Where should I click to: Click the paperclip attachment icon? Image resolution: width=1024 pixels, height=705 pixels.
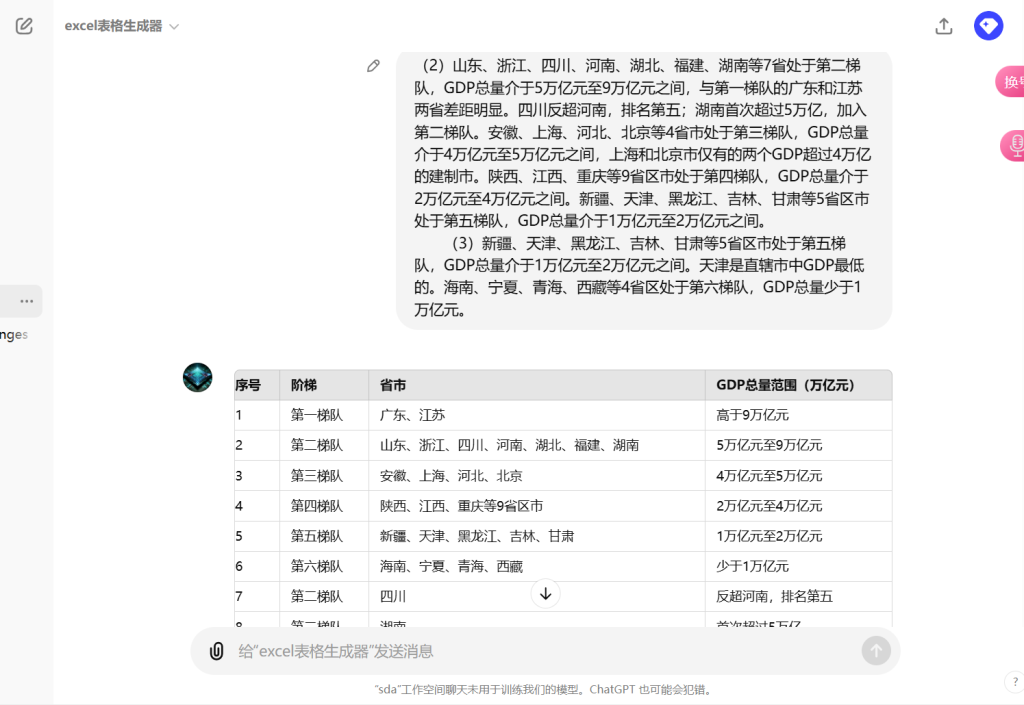(217, 651)
